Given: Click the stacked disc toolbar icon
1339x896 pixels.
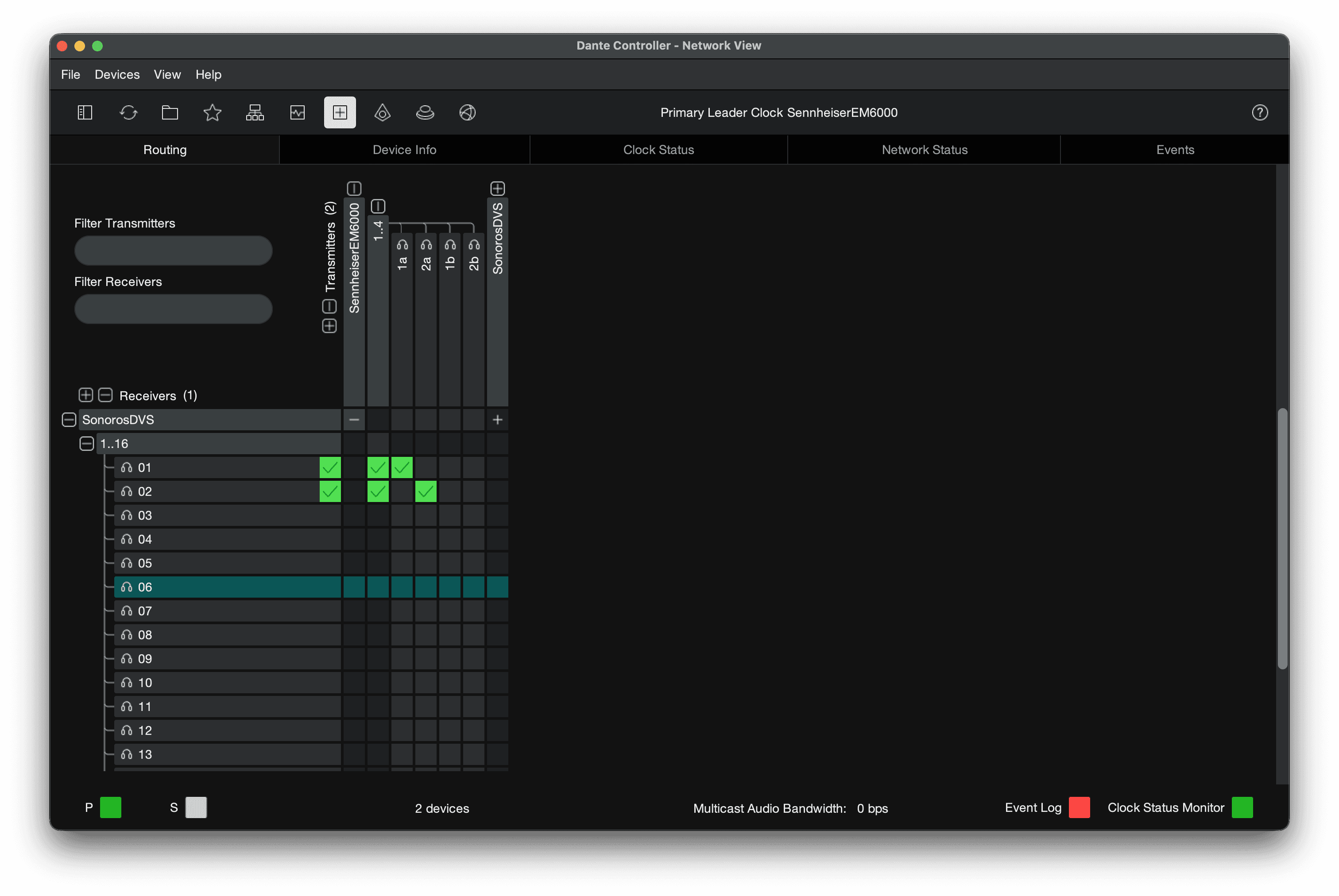Looking at the screenshot, I should pos(425,112).
